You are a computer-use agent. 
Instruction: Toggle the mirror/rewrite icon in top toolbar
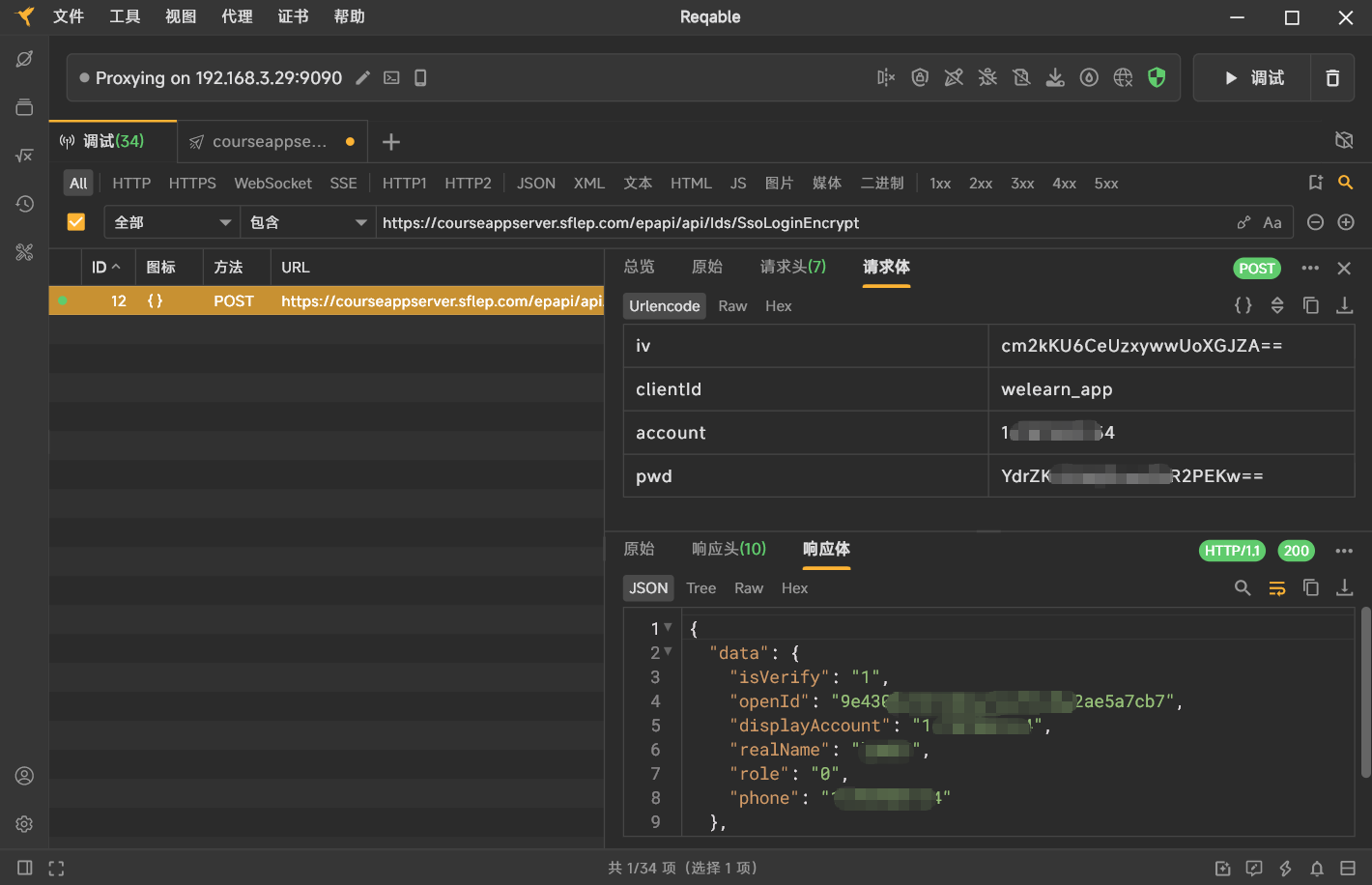pos(886,78)
